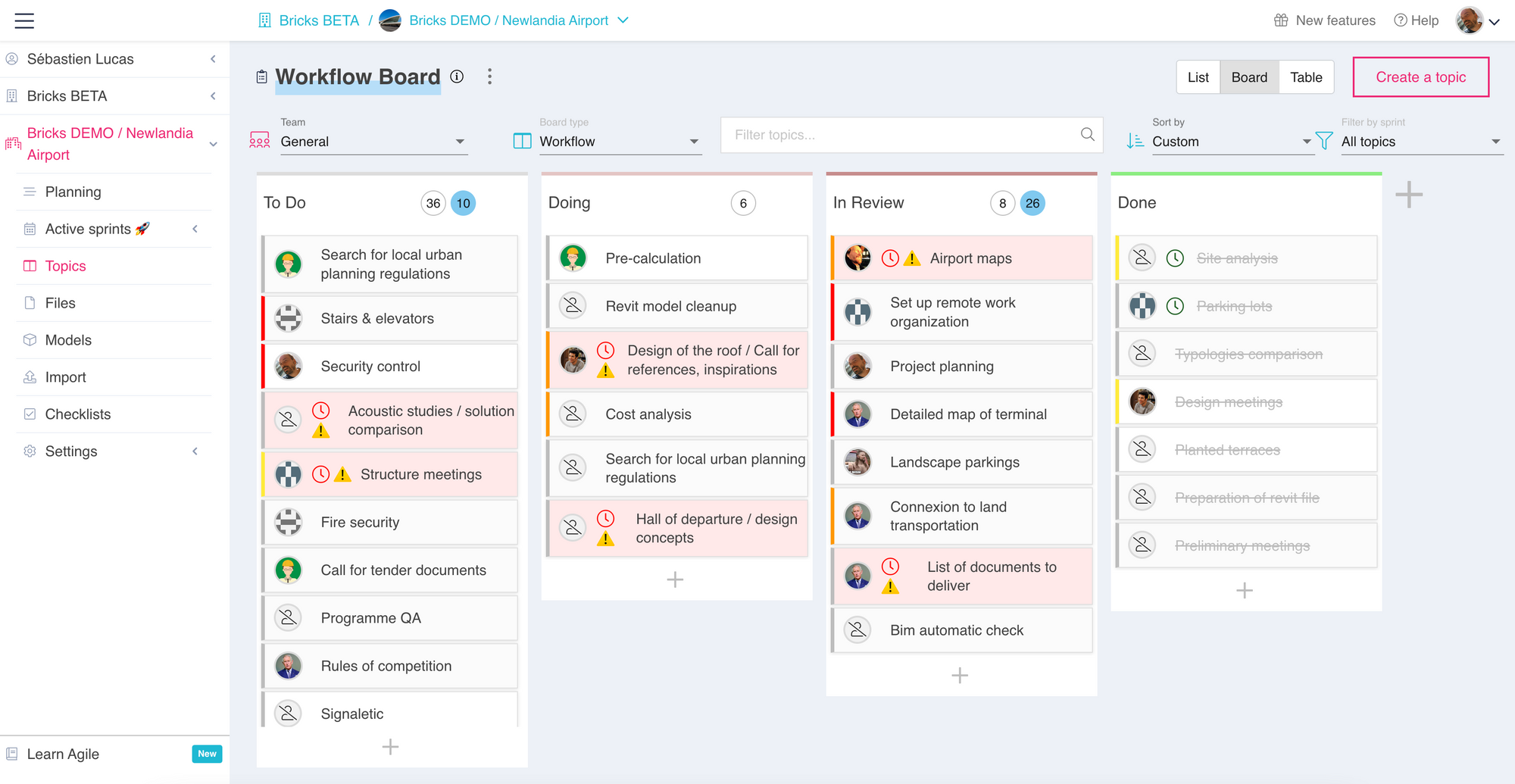Add a card to the Doing column
Image resolution: width=1515 pixels, height=784 pixels.
click(x=675, y=580)
